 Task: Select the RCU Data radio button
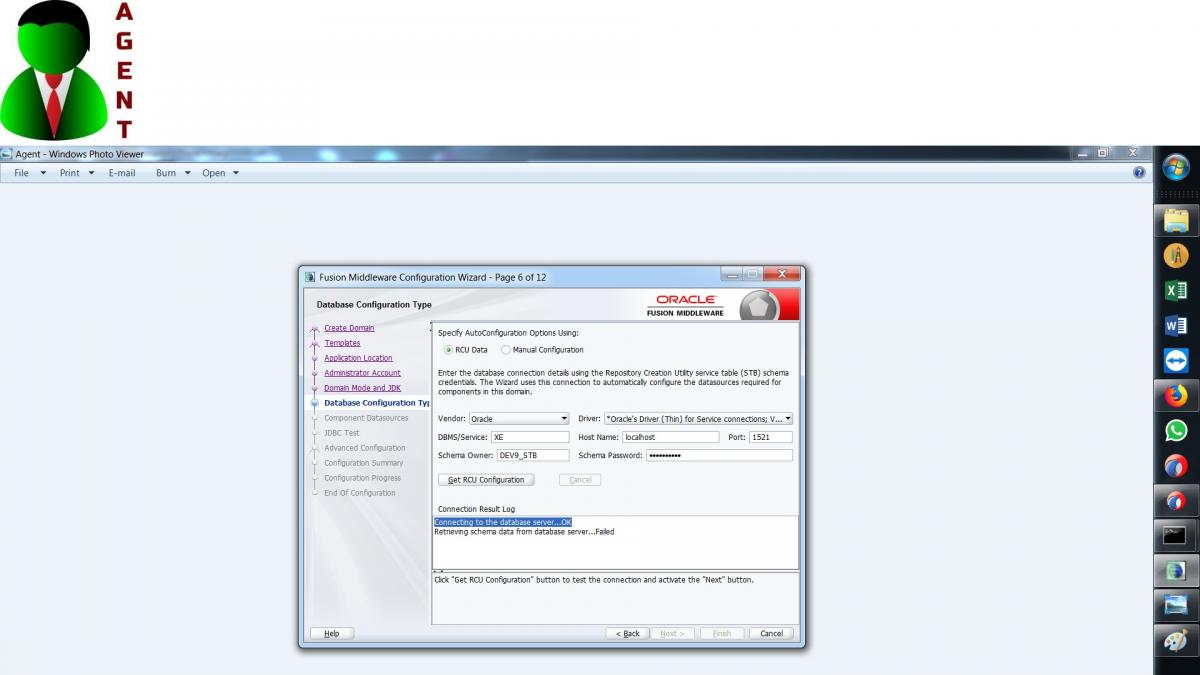coord(448,350)
